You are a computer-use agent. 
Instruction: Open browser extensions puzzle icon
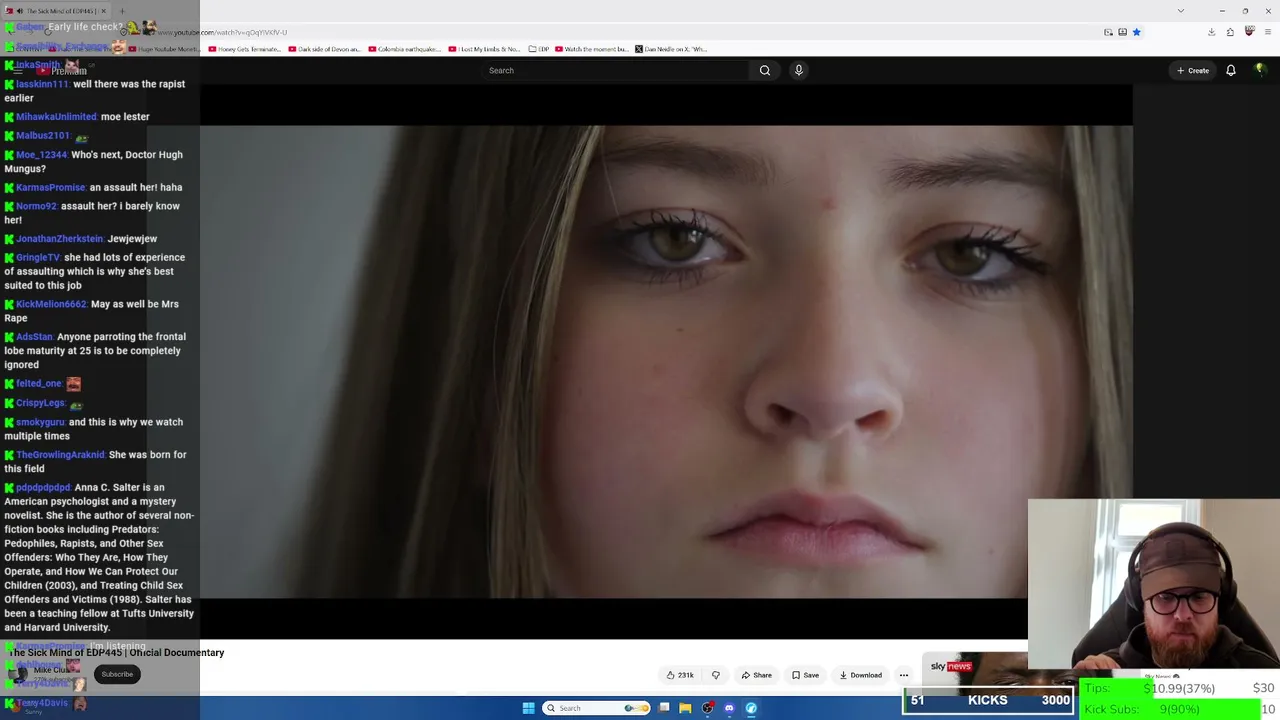pos(1230,32)
